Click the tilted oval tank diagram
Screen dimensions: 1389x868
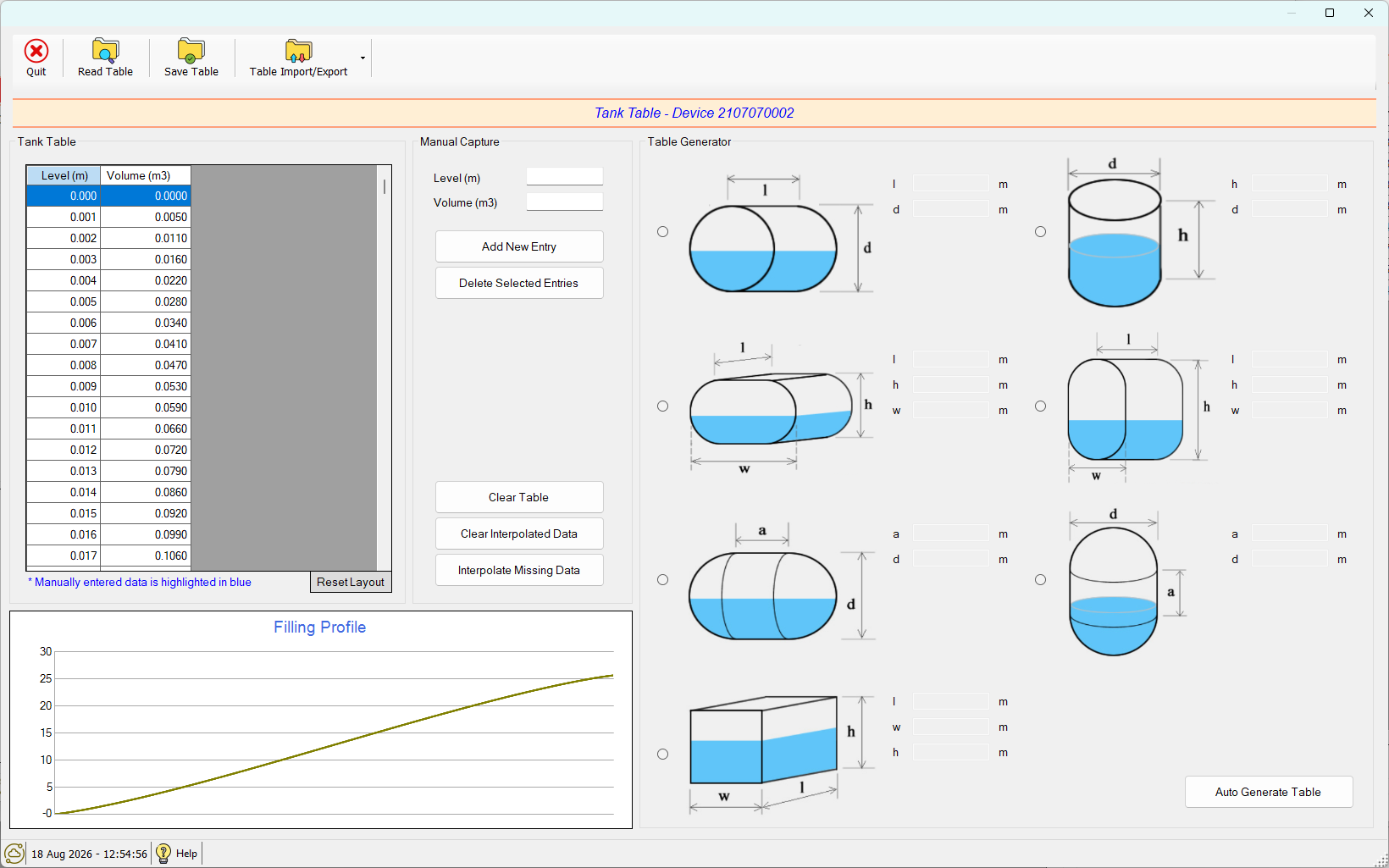pyautogui.click(x=781, y=406)
